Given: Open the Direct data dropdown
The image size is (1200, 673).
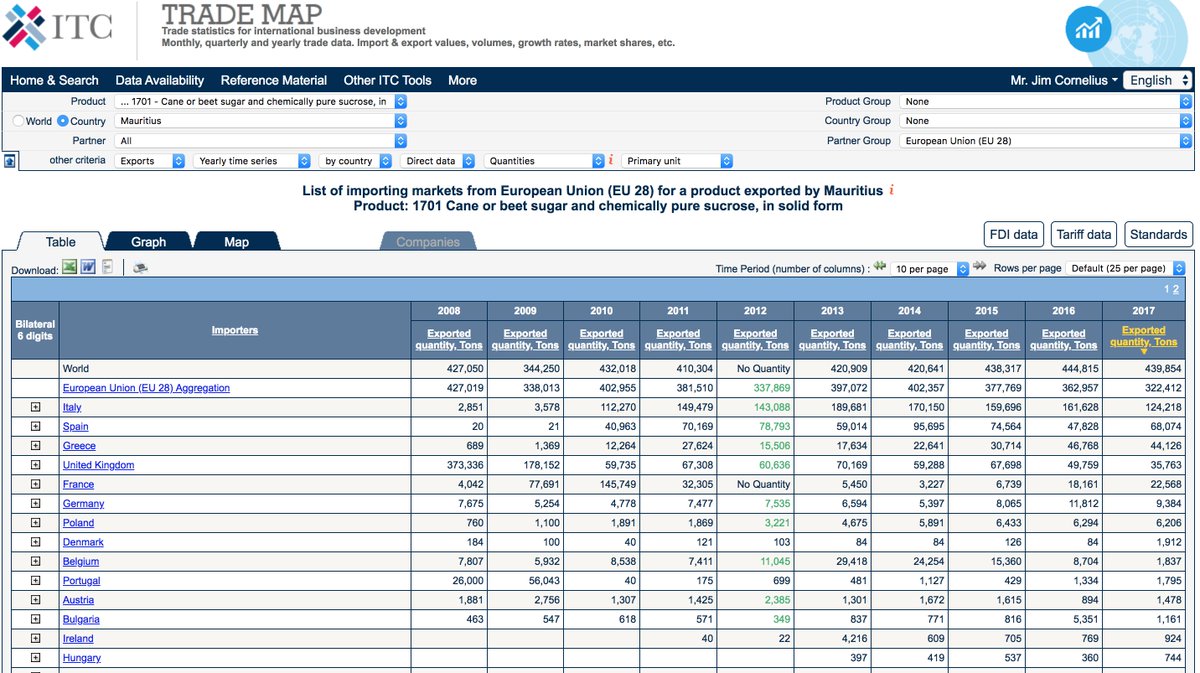Looking at the screenshot, I should [439, 161].
